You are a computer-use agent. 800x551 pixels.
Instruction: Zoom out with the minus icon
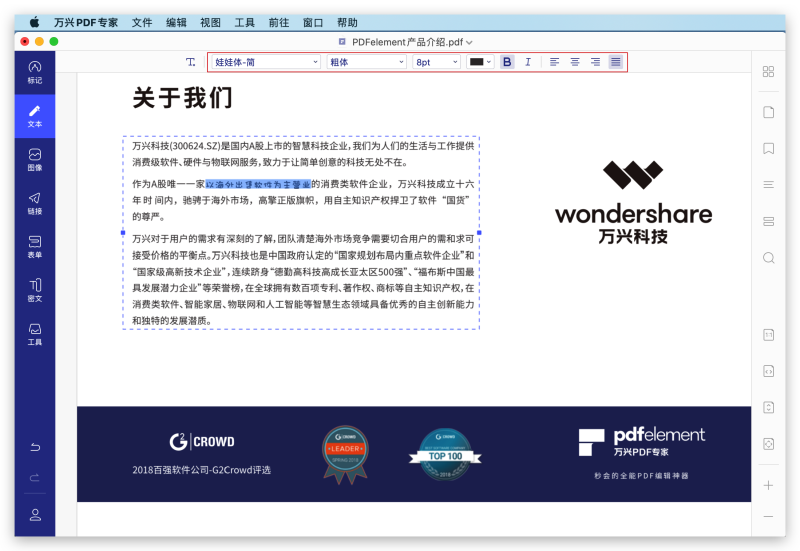point(768,517)
